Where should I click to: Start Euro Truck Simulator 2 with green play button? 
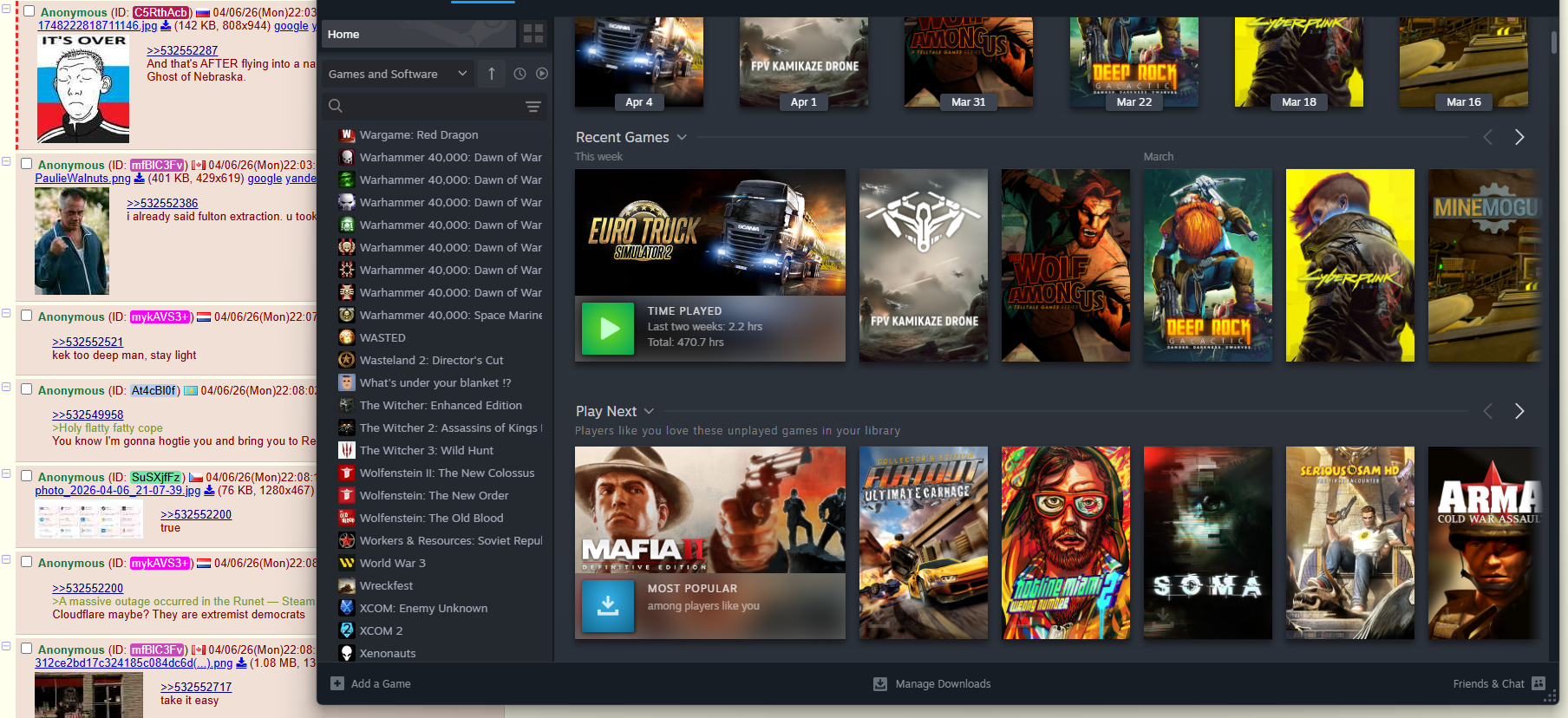coord(608,329)
